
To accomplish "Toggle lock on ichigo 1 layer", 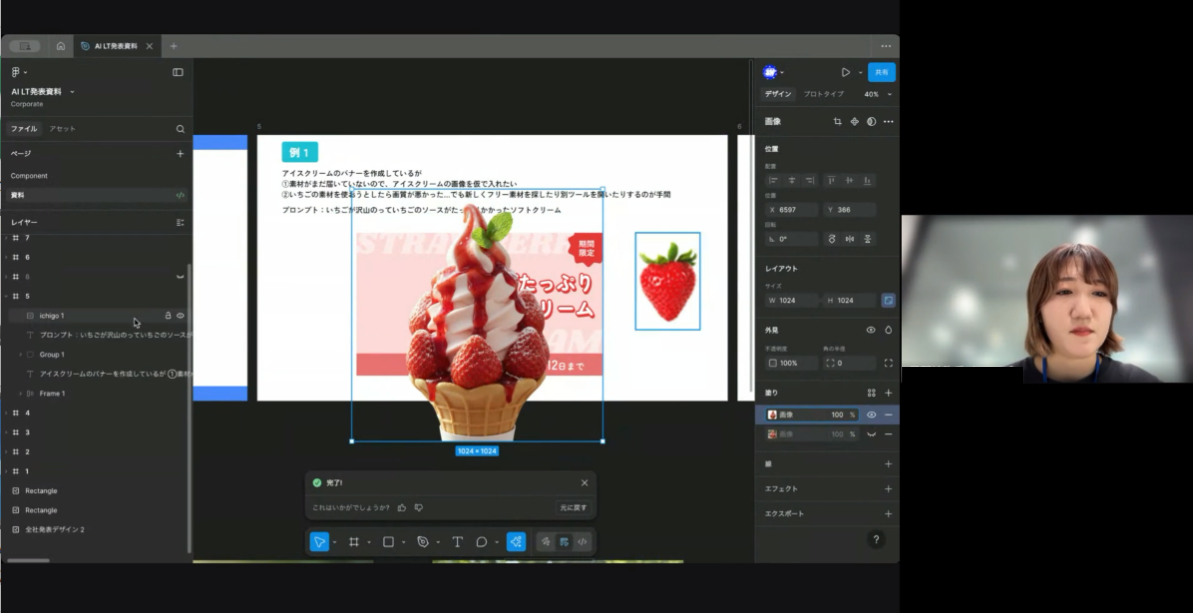I will click(168, 316).
